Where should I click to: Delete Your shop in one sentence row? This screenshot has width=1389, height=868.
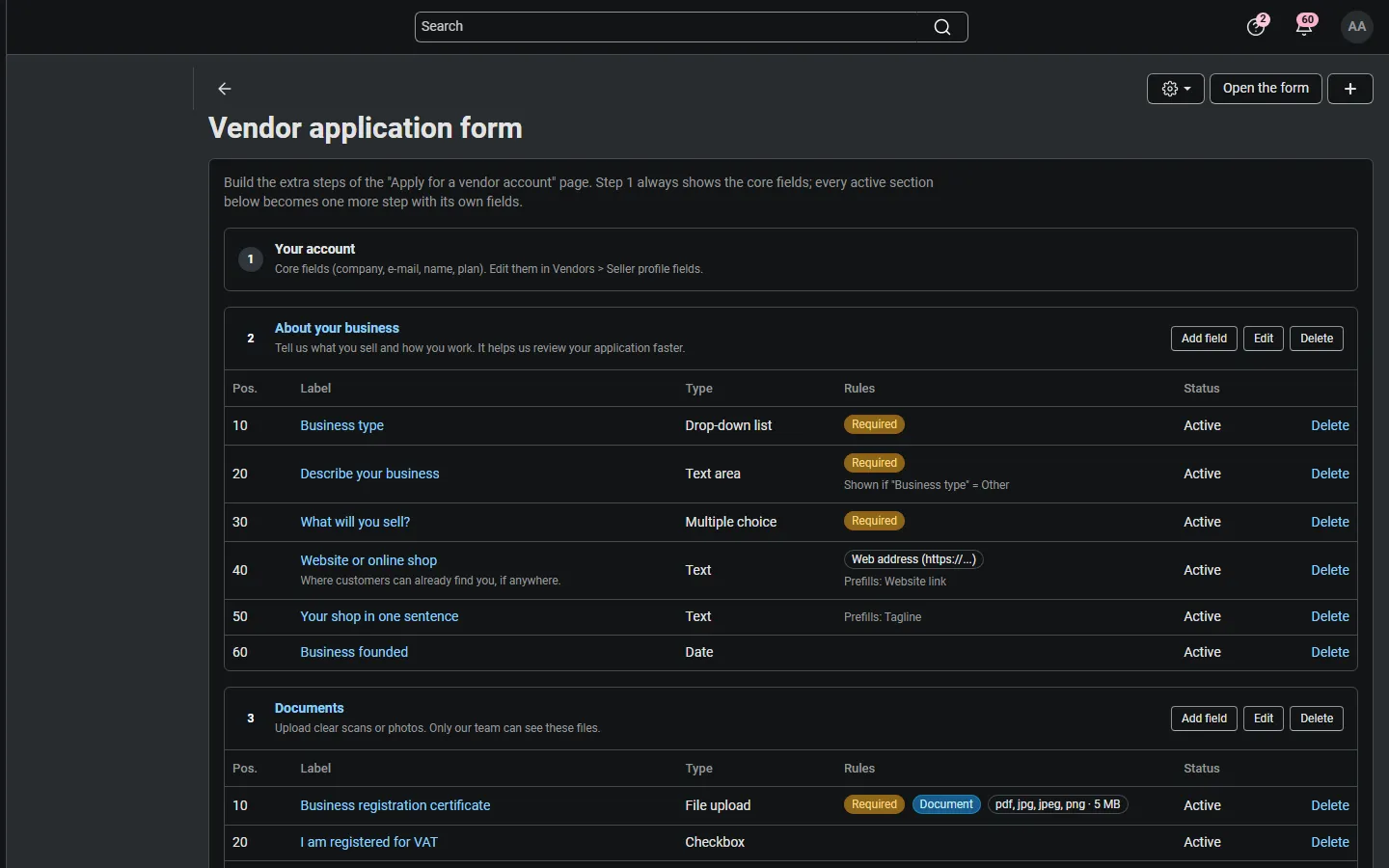pyautogui.click(x=1330, y=616)
